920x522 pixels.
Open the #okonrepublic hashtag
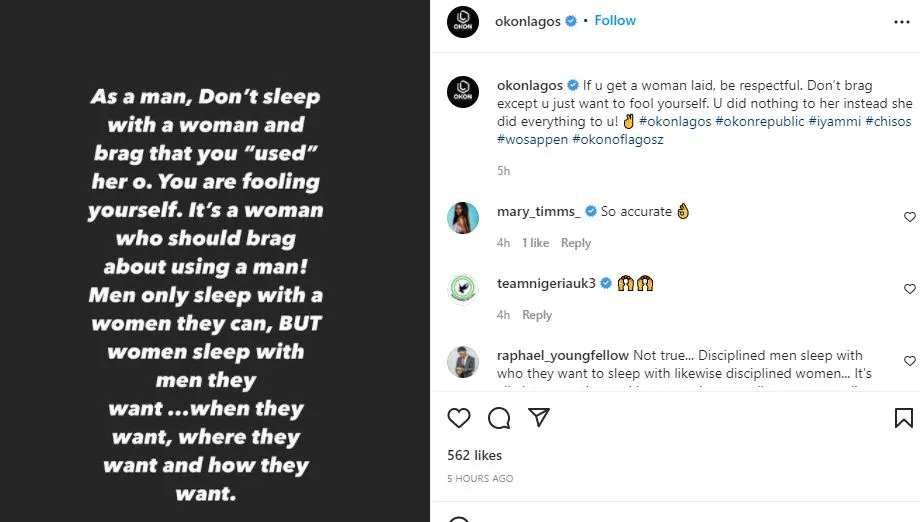coord(755,121)
